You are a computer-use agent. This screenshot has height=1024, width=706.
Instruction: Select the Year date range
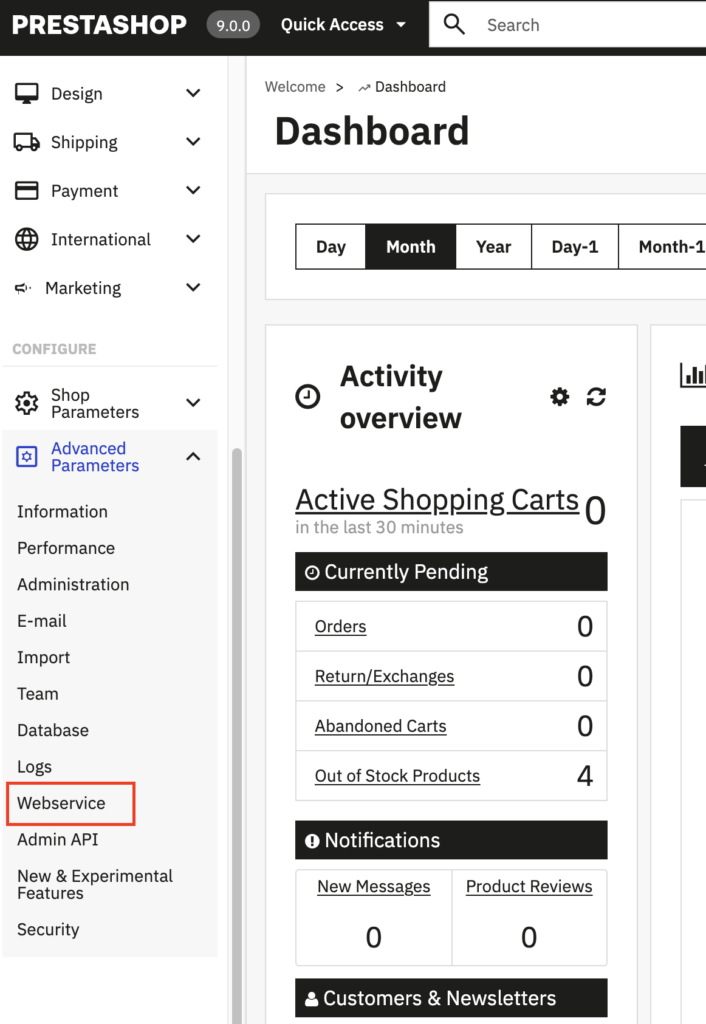493,247
